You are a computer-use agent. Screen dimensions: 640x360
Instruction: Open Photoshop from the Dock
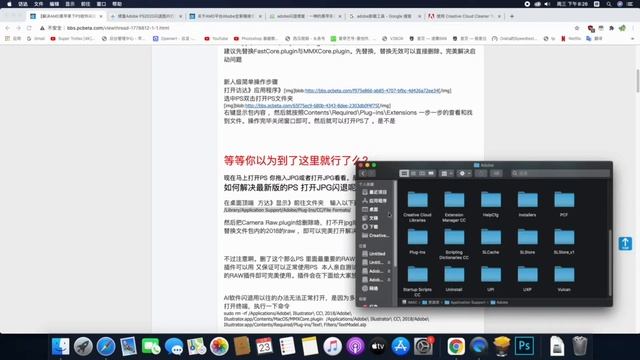coord(524,347)
